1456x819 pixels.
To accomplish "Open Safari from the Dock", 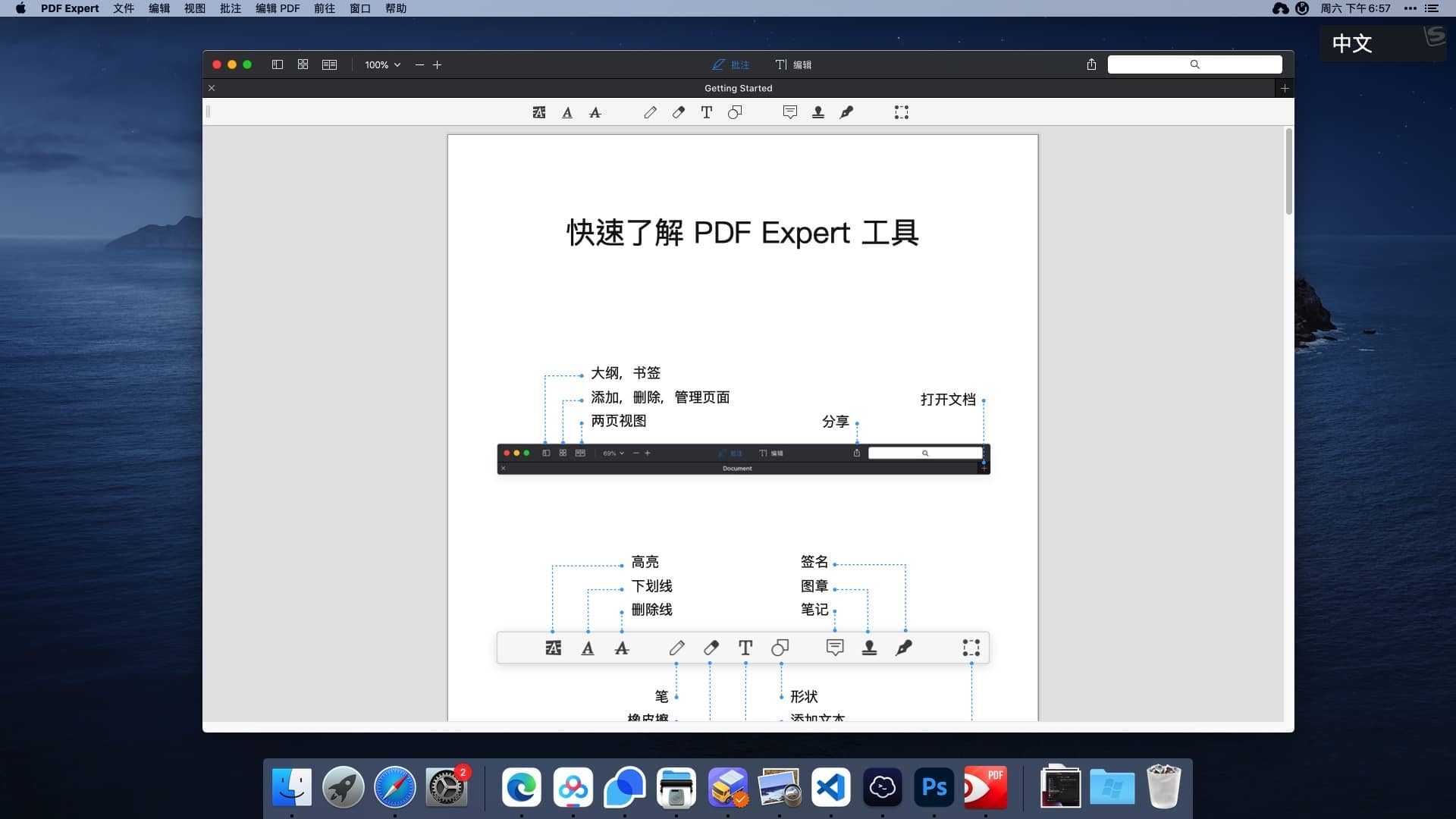I will point(395,787).
